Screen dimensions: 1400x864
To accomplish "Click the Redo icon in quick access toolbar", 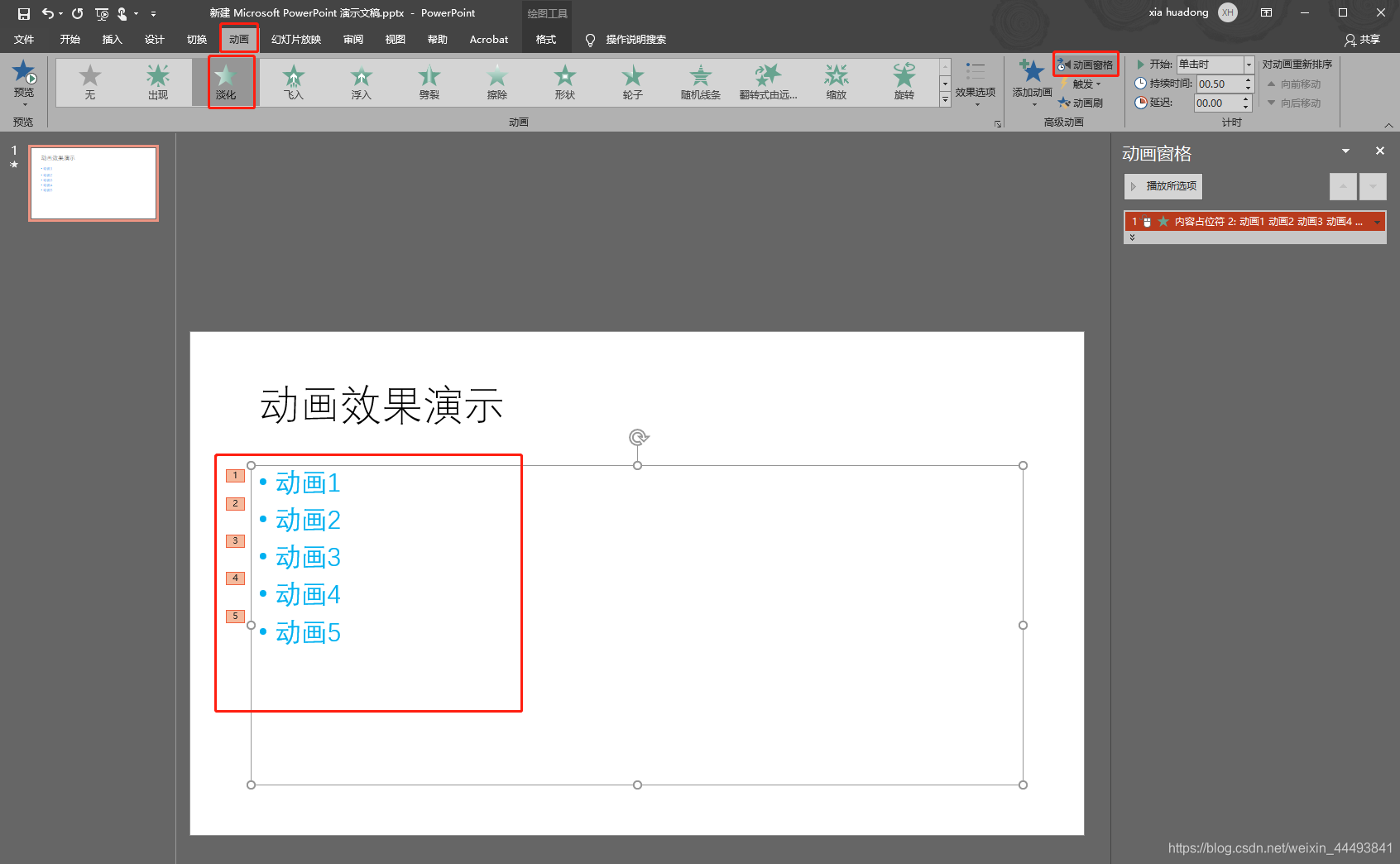I will tap(77, 13).
